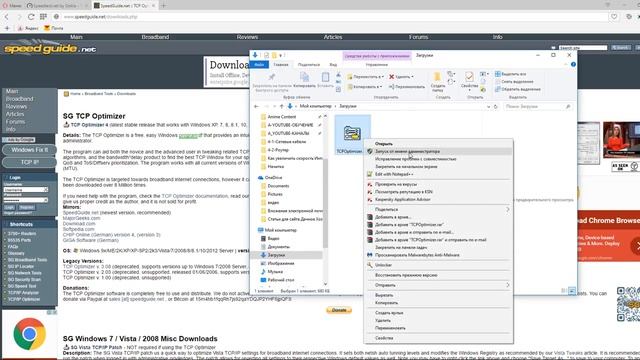Open the 'Переместить в' ribbon dropdown
The image size is (640, 360).
coord(365,77)
